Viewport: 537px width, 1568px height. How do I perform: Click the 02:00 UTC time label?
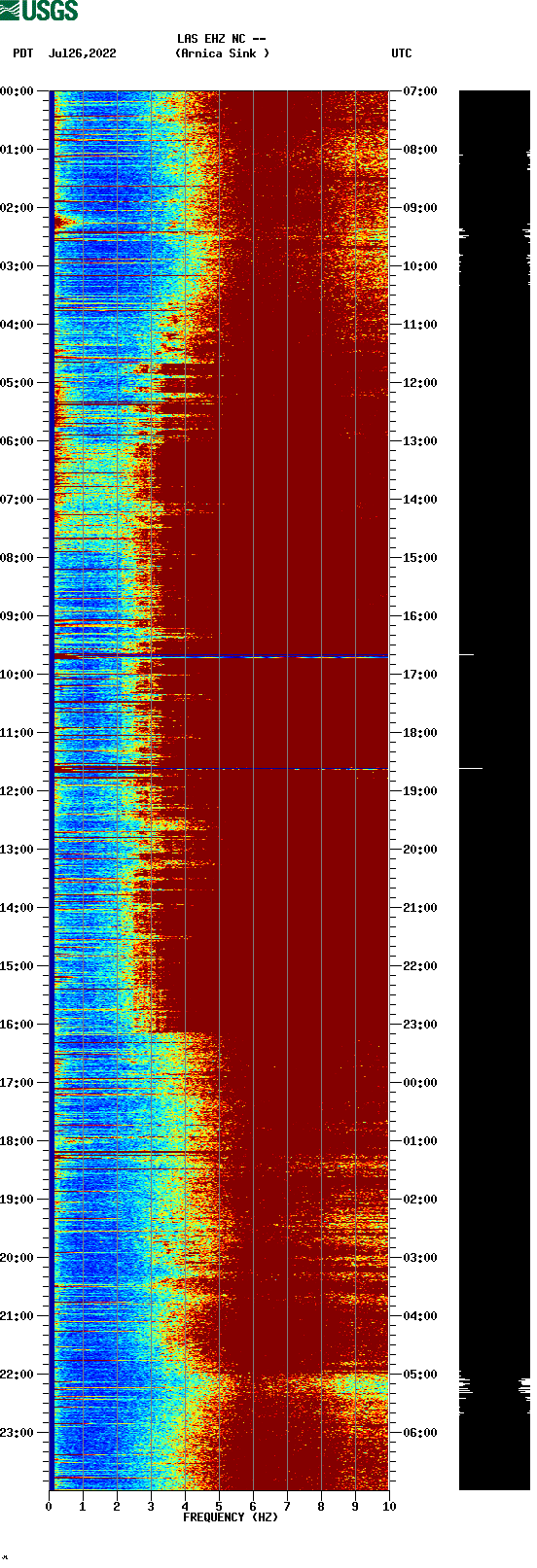pos(420,1200)
